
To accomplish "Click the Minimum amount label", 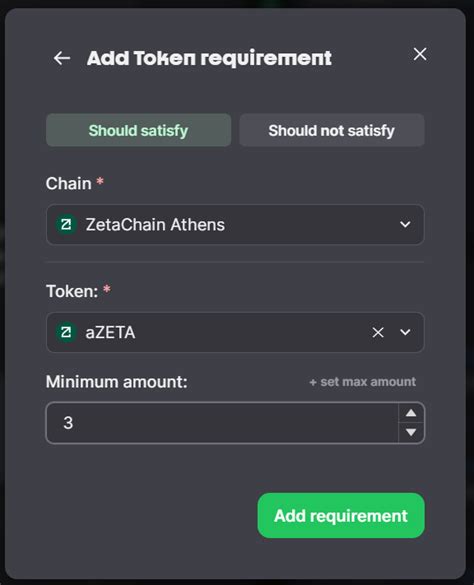I will [x=116, y=382].
